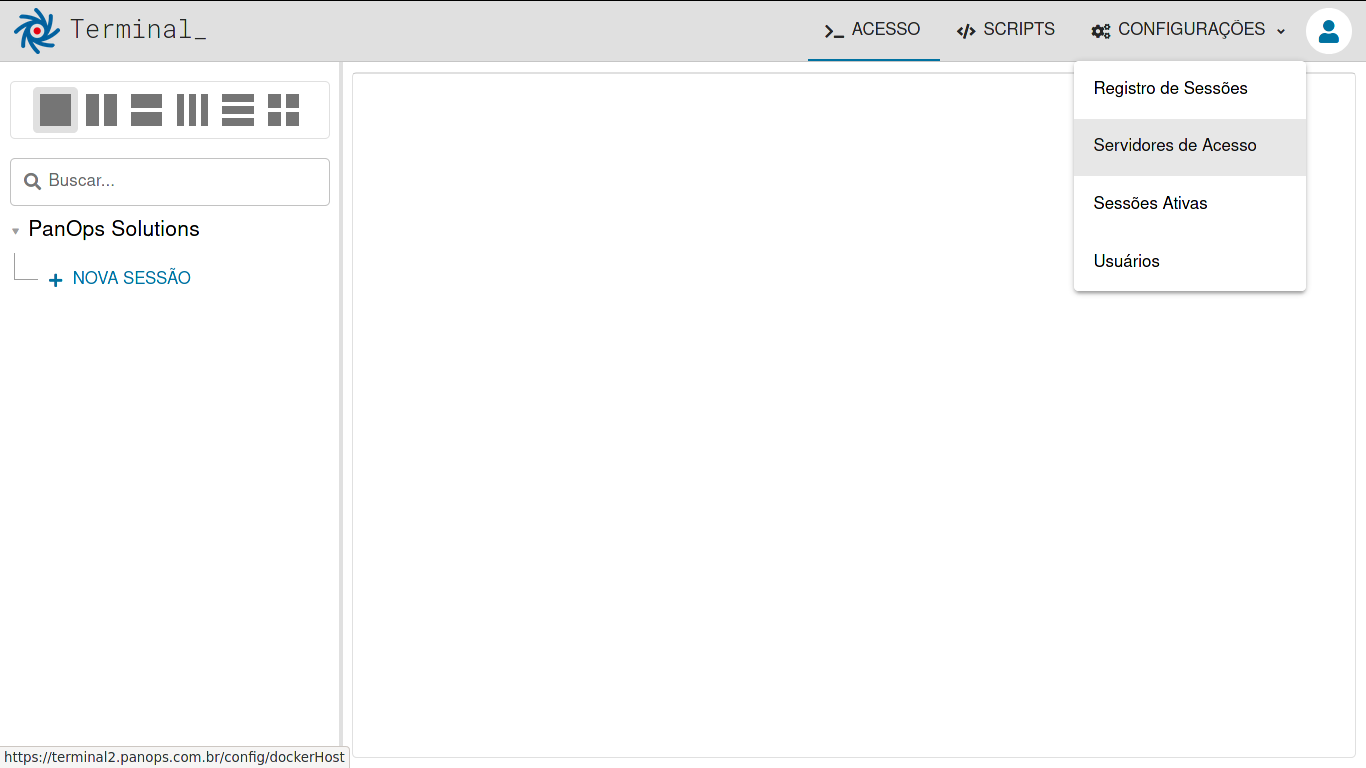Collapse the PanOps Solutions tree node
Image resolution: width=1366 pixels, height=768 pixels.
coord(15,231)
